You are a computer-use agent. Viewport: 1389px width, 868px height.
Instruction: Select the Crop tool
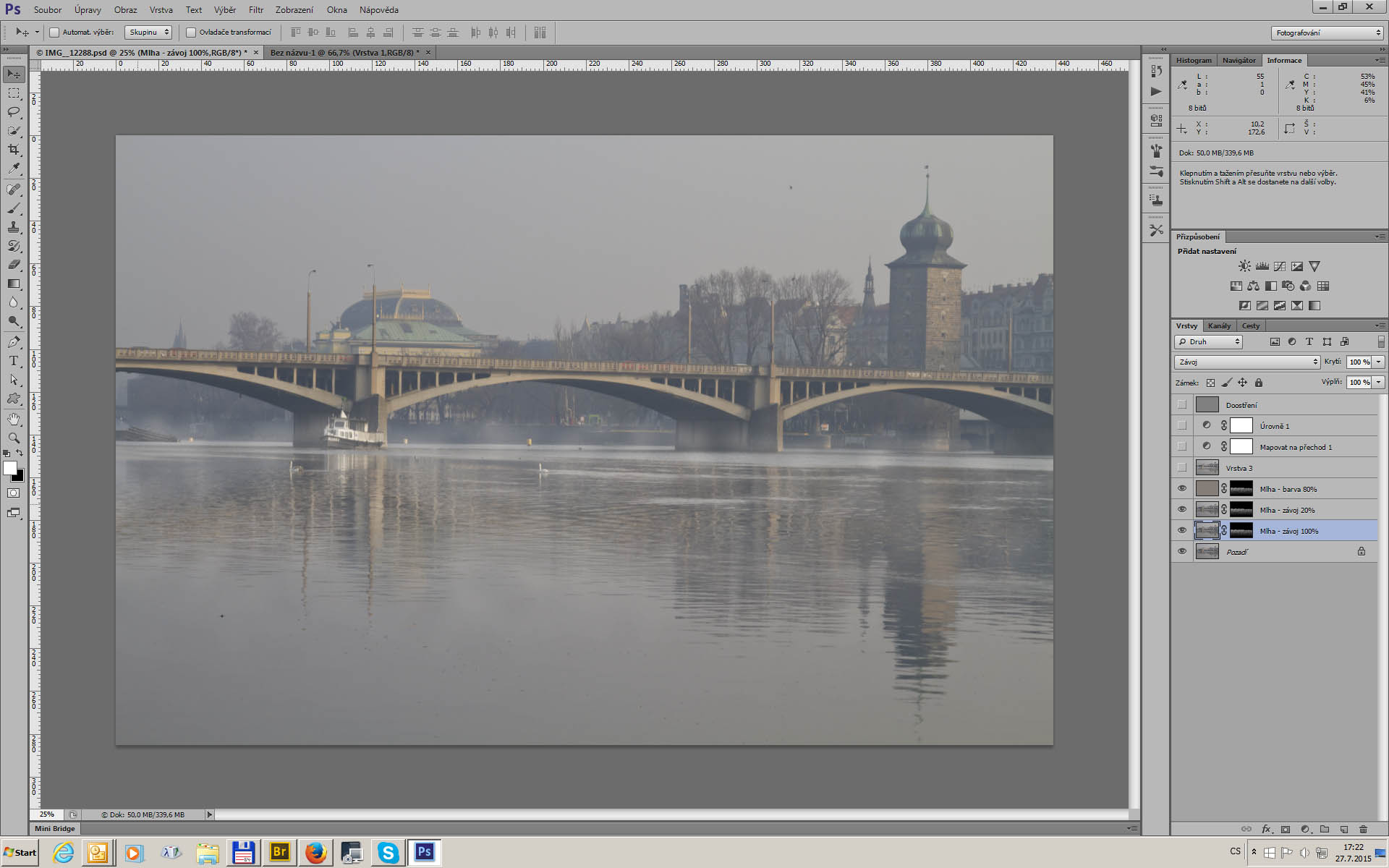[x=14, y=150]
